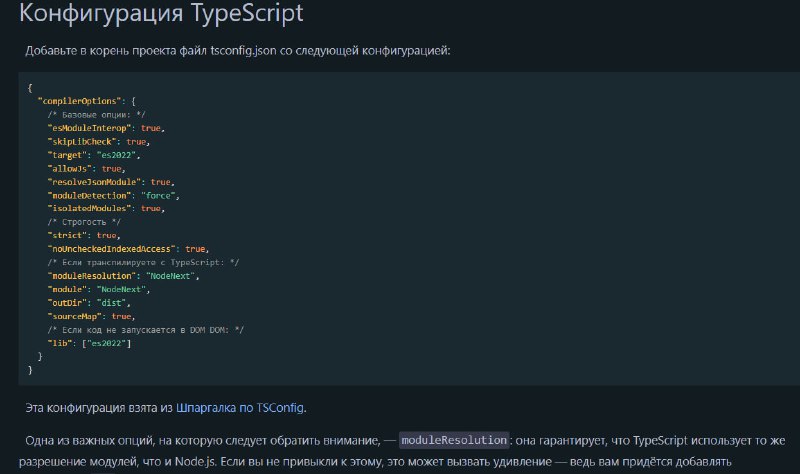Screen dimensions: 800x474
Task: Click the Одна из важных опций paragraph
Action: (402, 451)
